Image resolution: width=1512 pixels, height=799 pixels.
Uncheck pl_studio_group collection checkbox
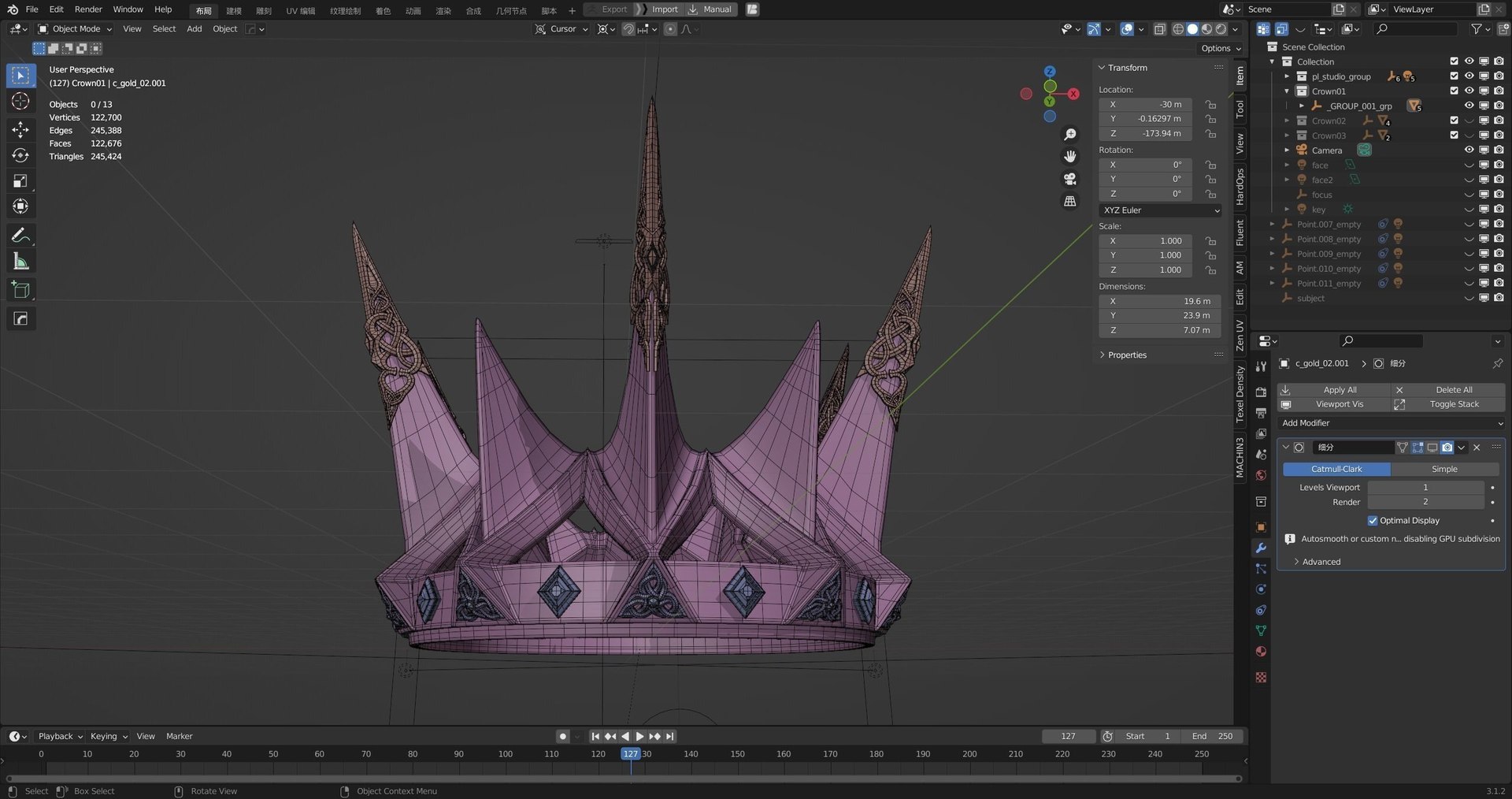click(1454, 76)
